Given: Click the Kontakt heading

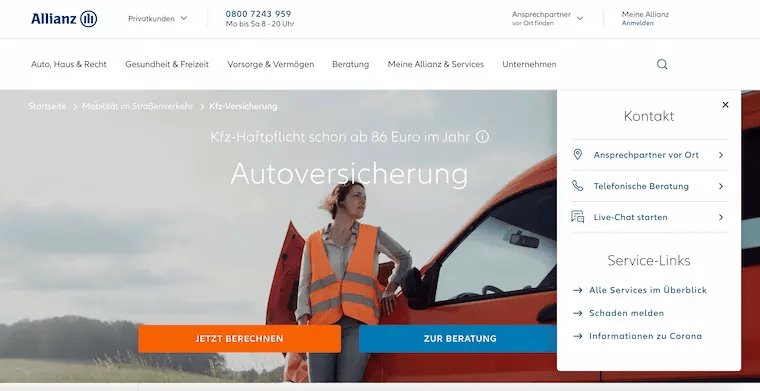Looking at the screenshot, I should (649, 116).
